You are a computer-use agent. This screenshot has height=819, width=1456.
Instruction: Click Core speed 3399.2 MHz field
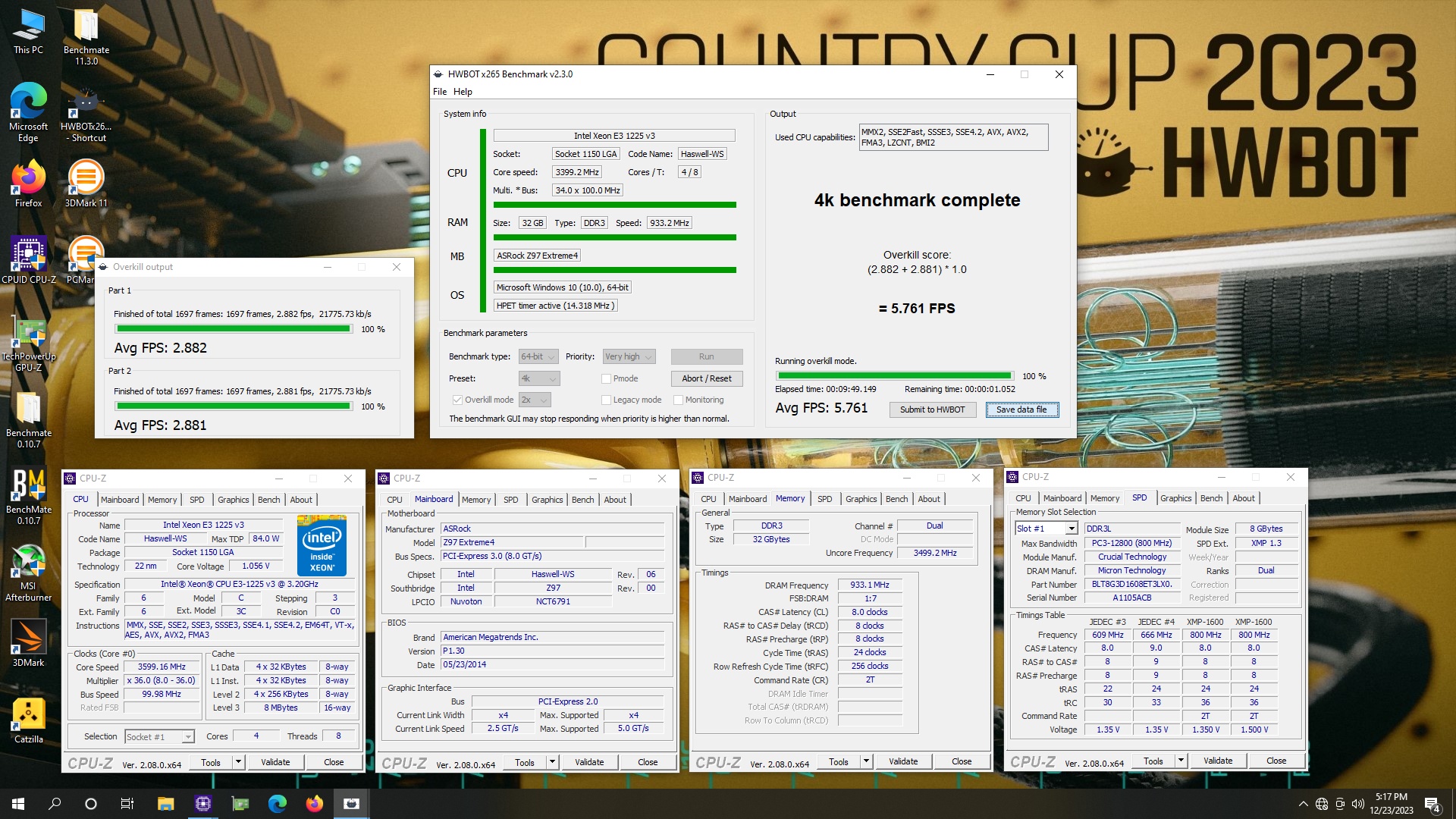click(576, 172)
